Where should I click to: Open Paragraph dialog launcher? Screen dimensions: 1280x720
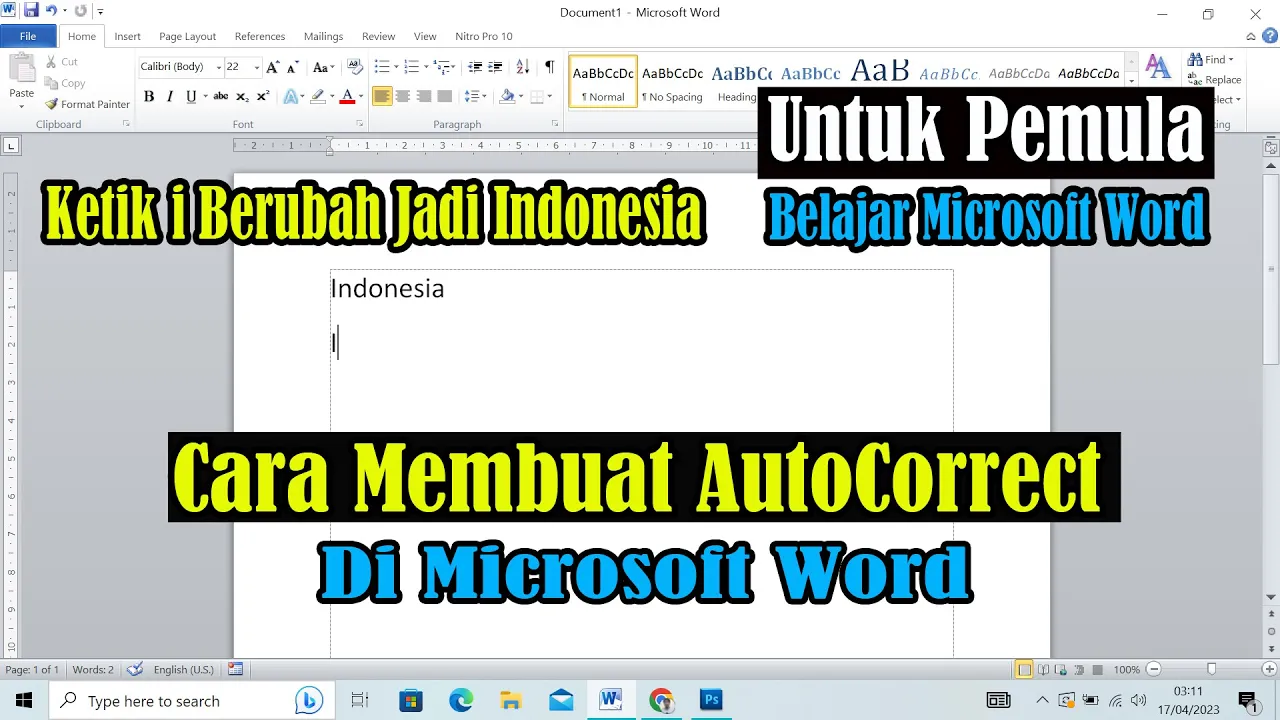[x=555, y=124]
